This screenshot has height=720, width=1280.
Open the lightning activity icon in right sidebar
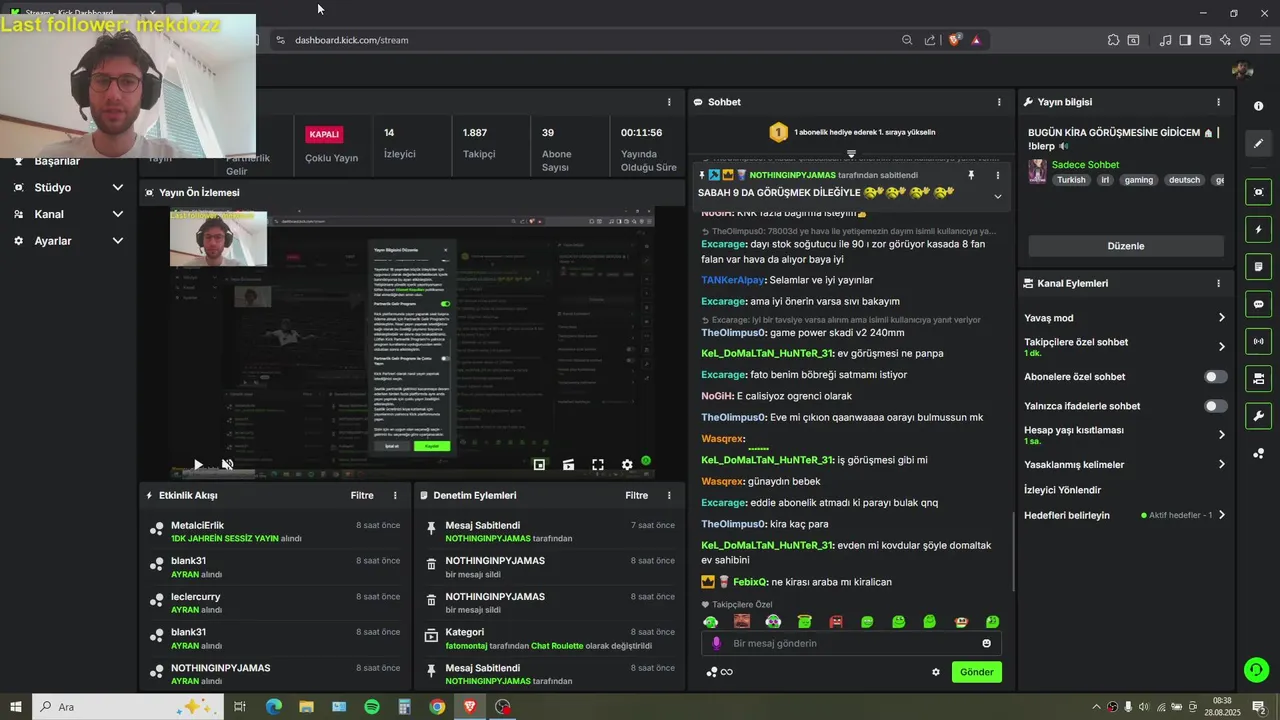pos(1258,229)
